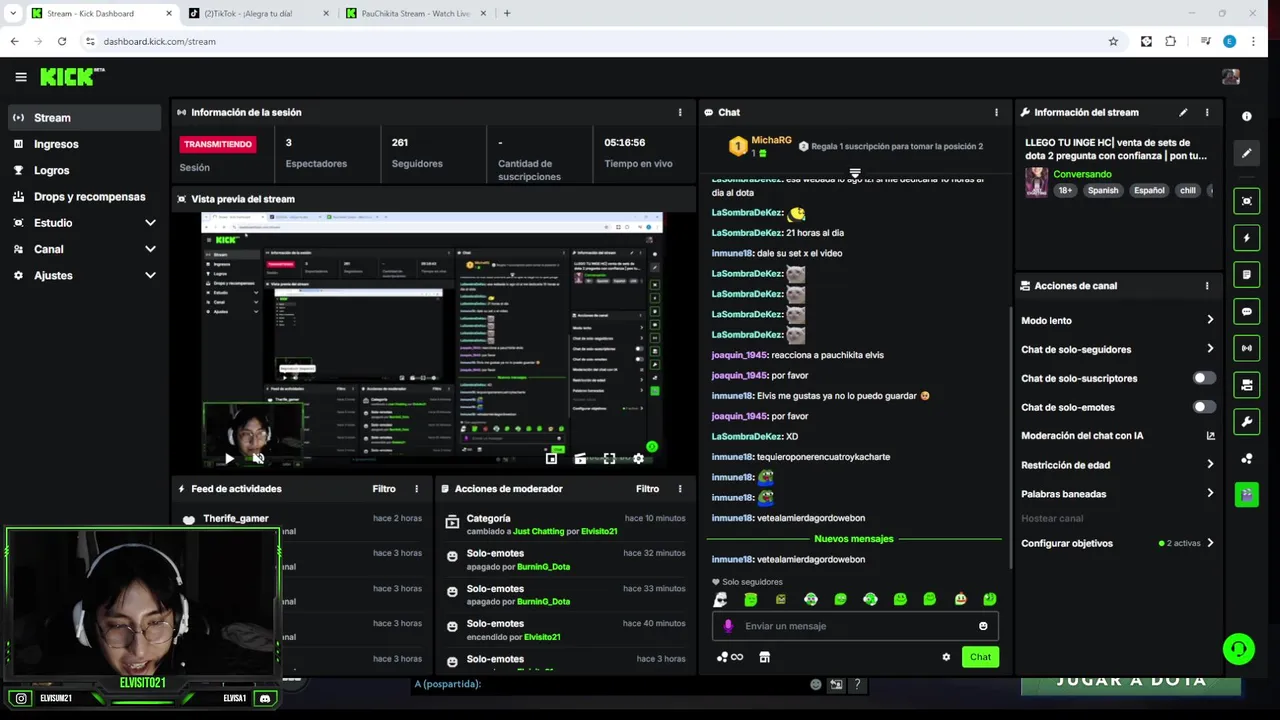Open the Información de la sesión three-dot menu
Screen dimensions: 1280x720
pos(680,112)
